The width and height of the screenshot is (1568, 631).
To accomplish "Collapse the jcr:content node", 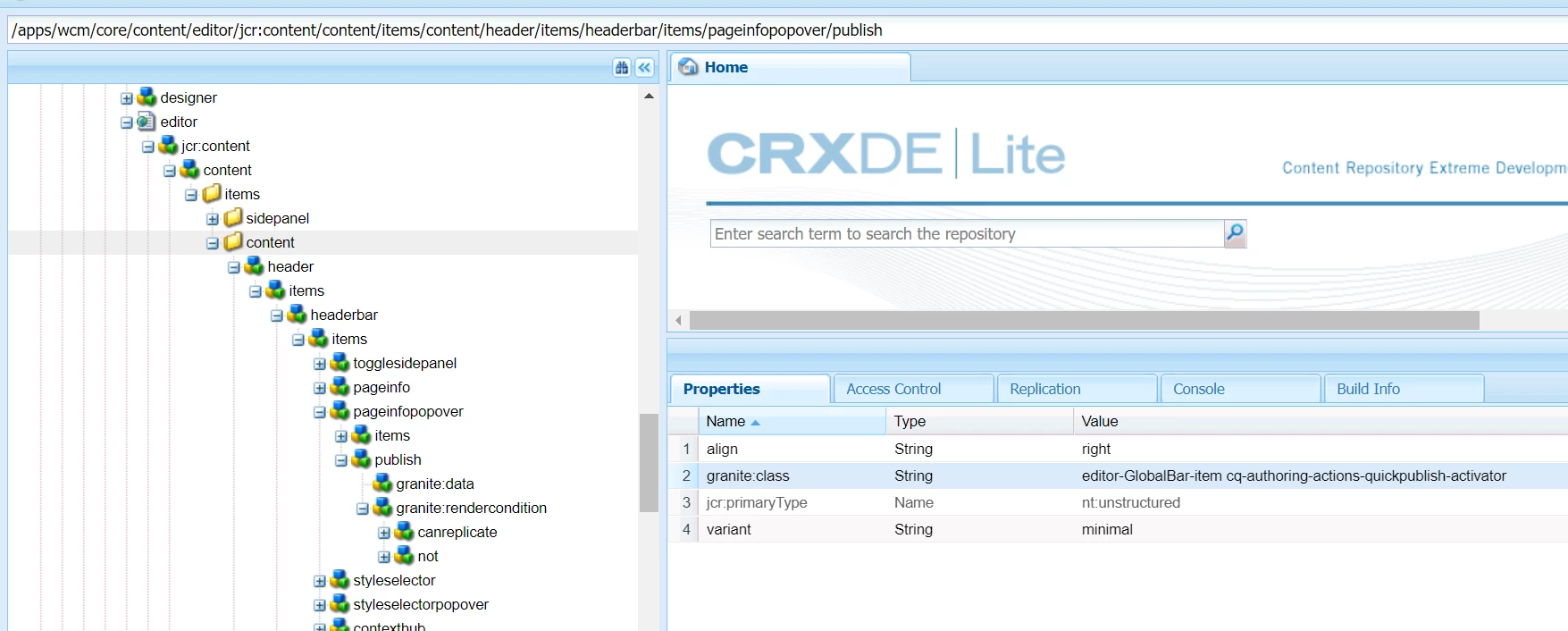I will [148, 147].
